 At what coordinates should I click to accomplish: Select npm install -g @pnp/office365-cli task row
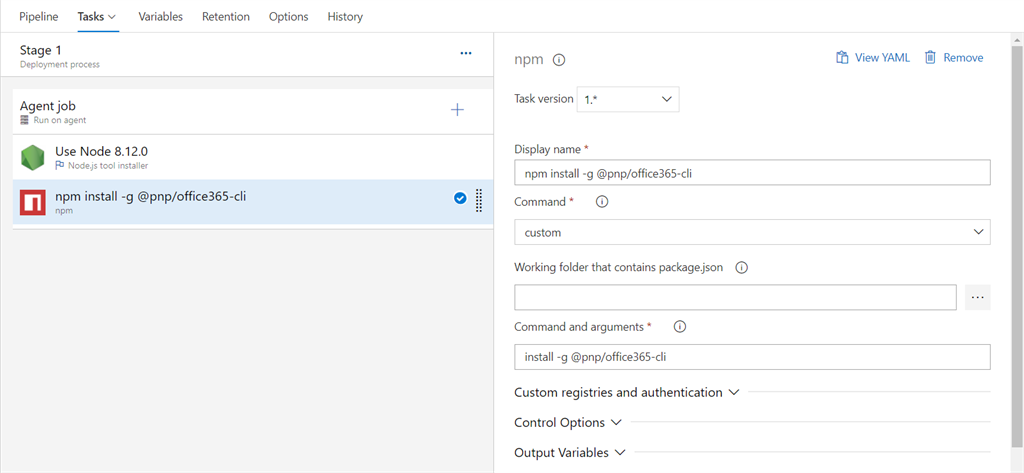point(253,203)
